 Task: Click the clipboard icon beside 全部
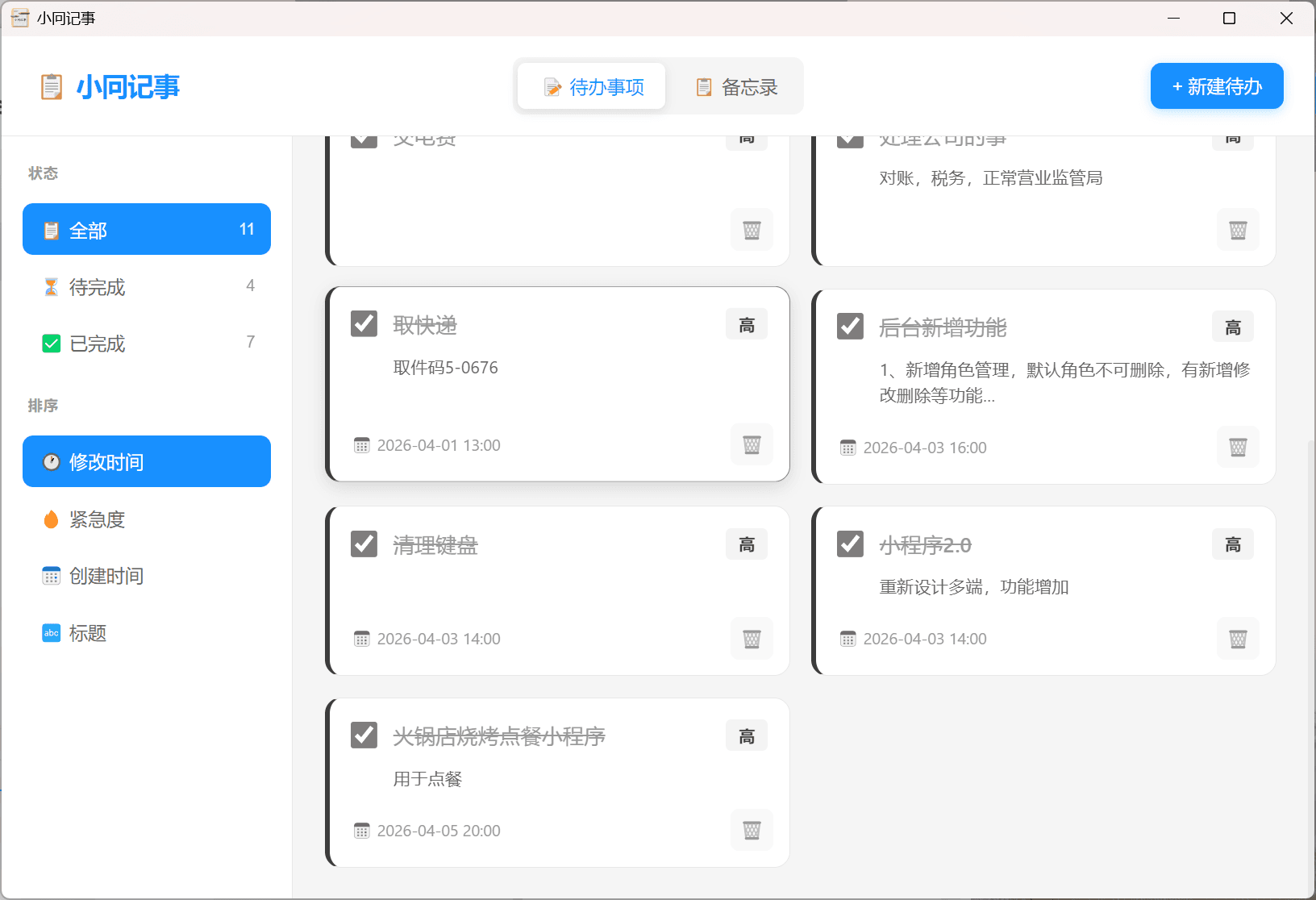pos(51,231)
